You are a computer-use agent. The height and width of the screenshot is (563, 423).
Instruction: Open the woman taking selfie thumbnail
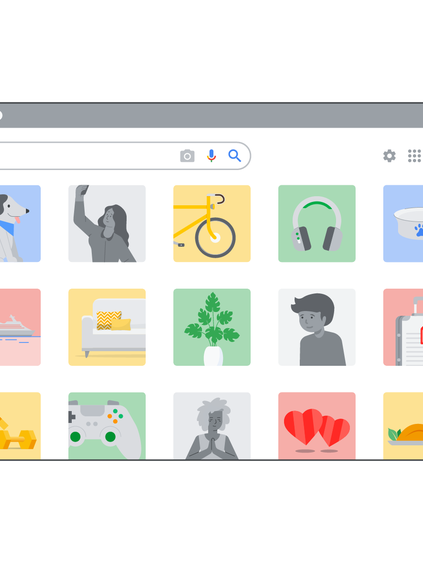coord(107,223)
